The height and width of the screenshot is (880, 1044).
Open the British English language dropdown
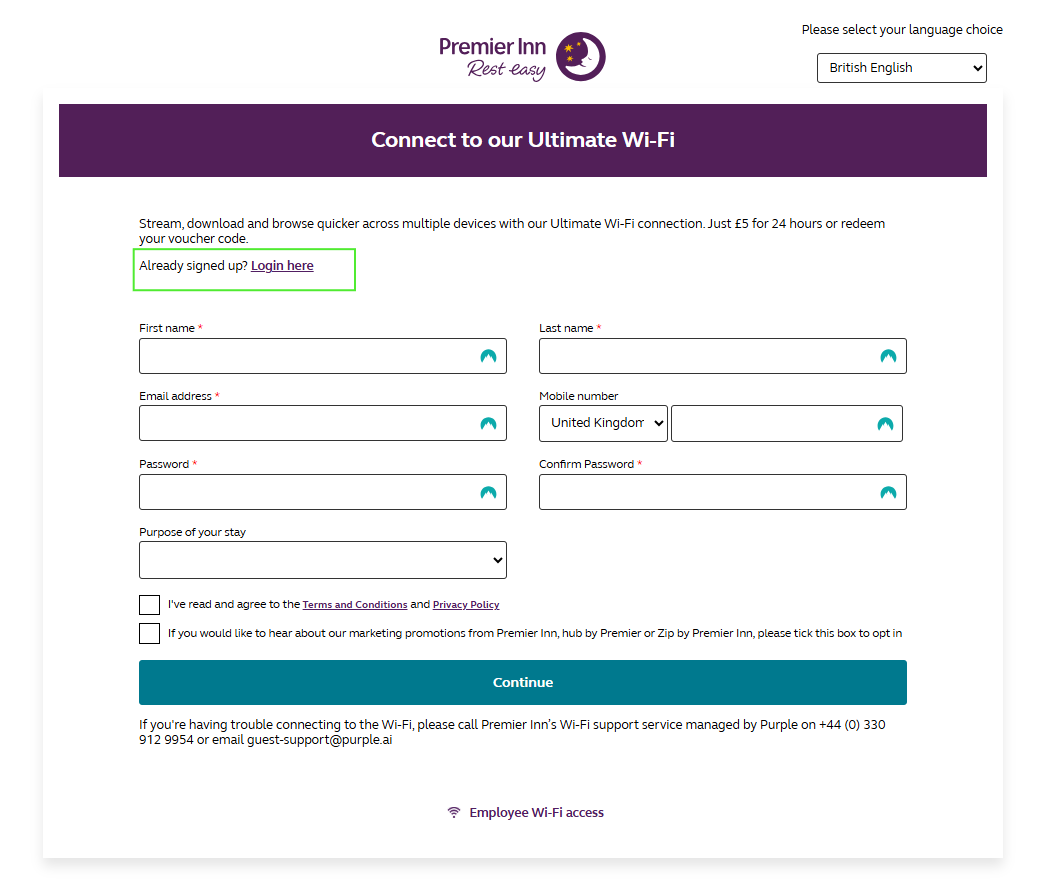click(x=901, y=68)
